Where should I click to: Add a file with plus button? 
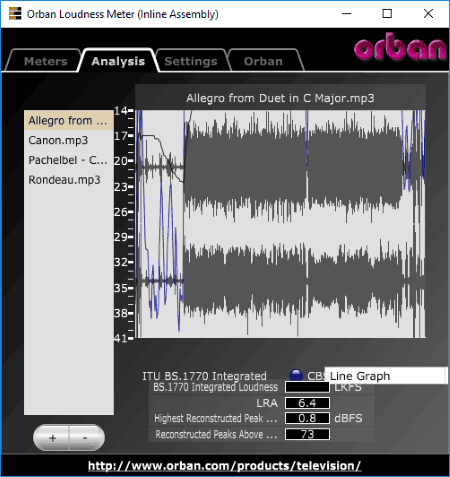(52, 438)
